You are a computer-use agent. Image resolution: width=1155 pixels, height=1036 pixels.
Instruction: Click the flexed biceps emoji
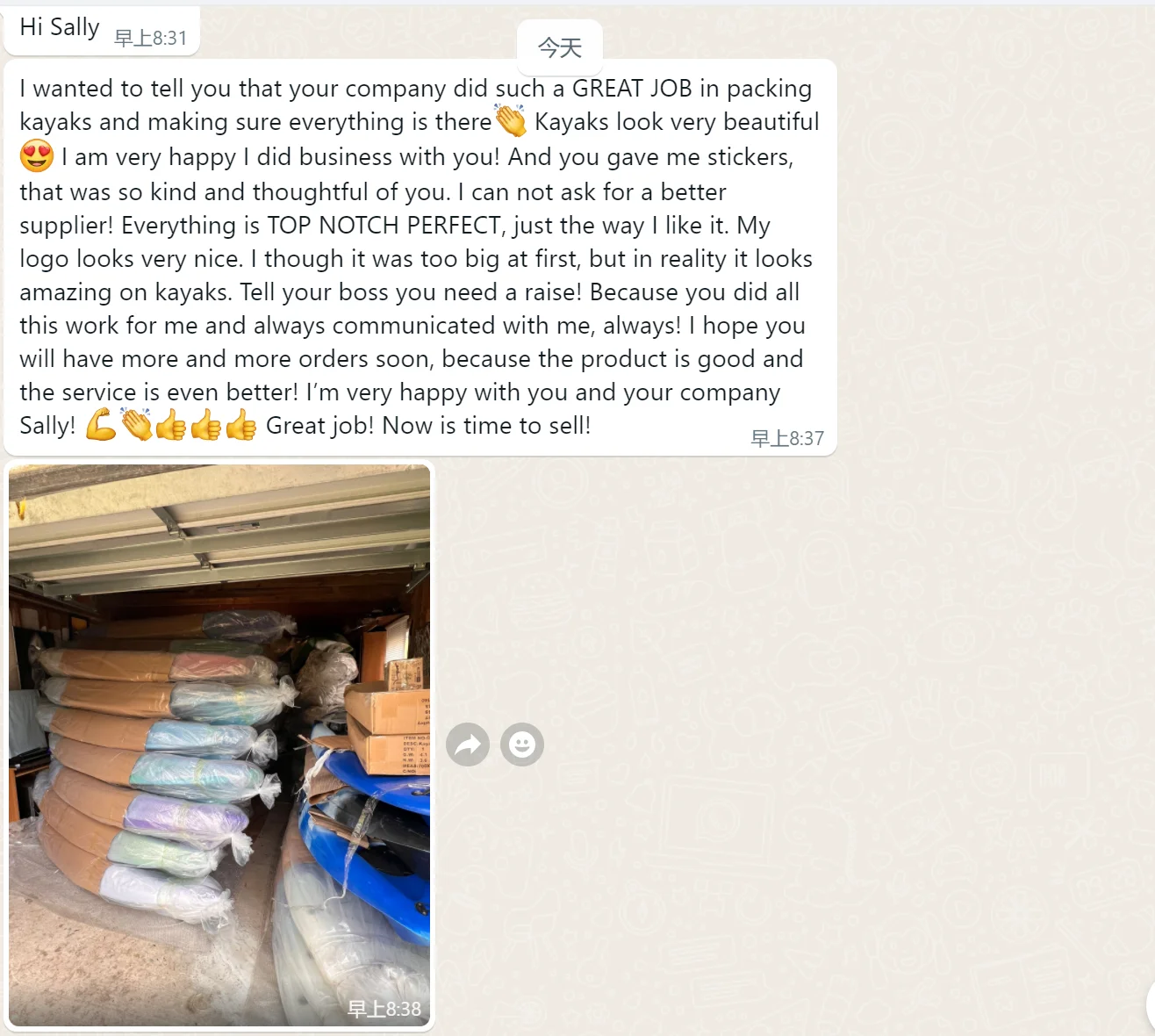pos(101,426)
